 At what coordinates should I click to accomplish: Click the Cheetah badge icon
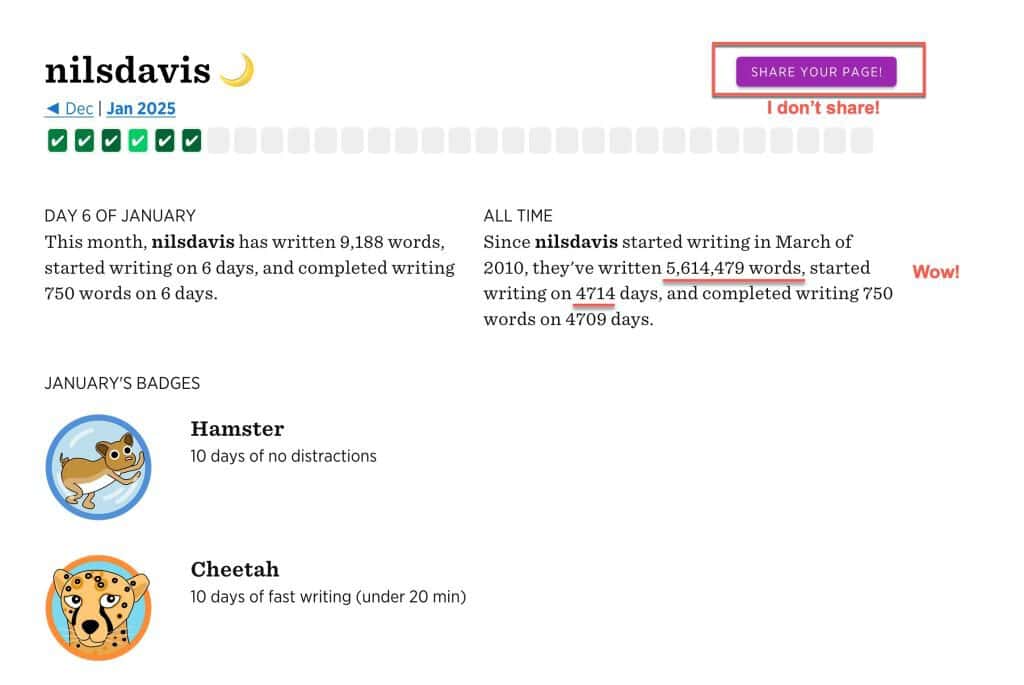98,601
